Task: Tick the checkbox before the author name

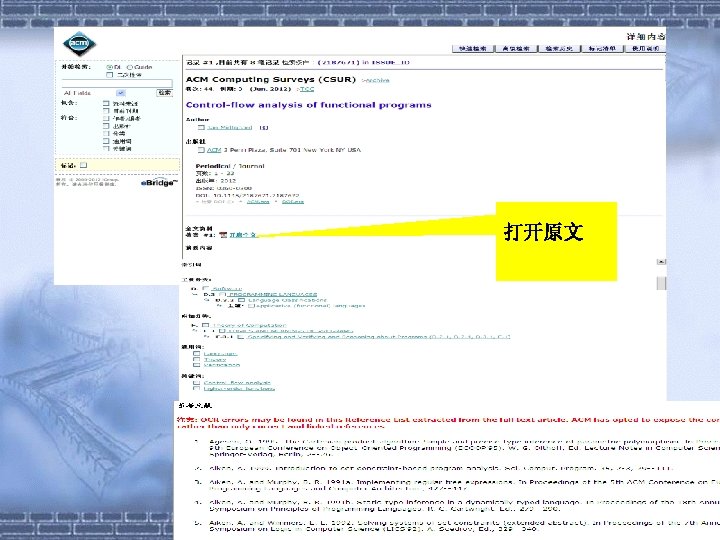Action: click(201, 128)
